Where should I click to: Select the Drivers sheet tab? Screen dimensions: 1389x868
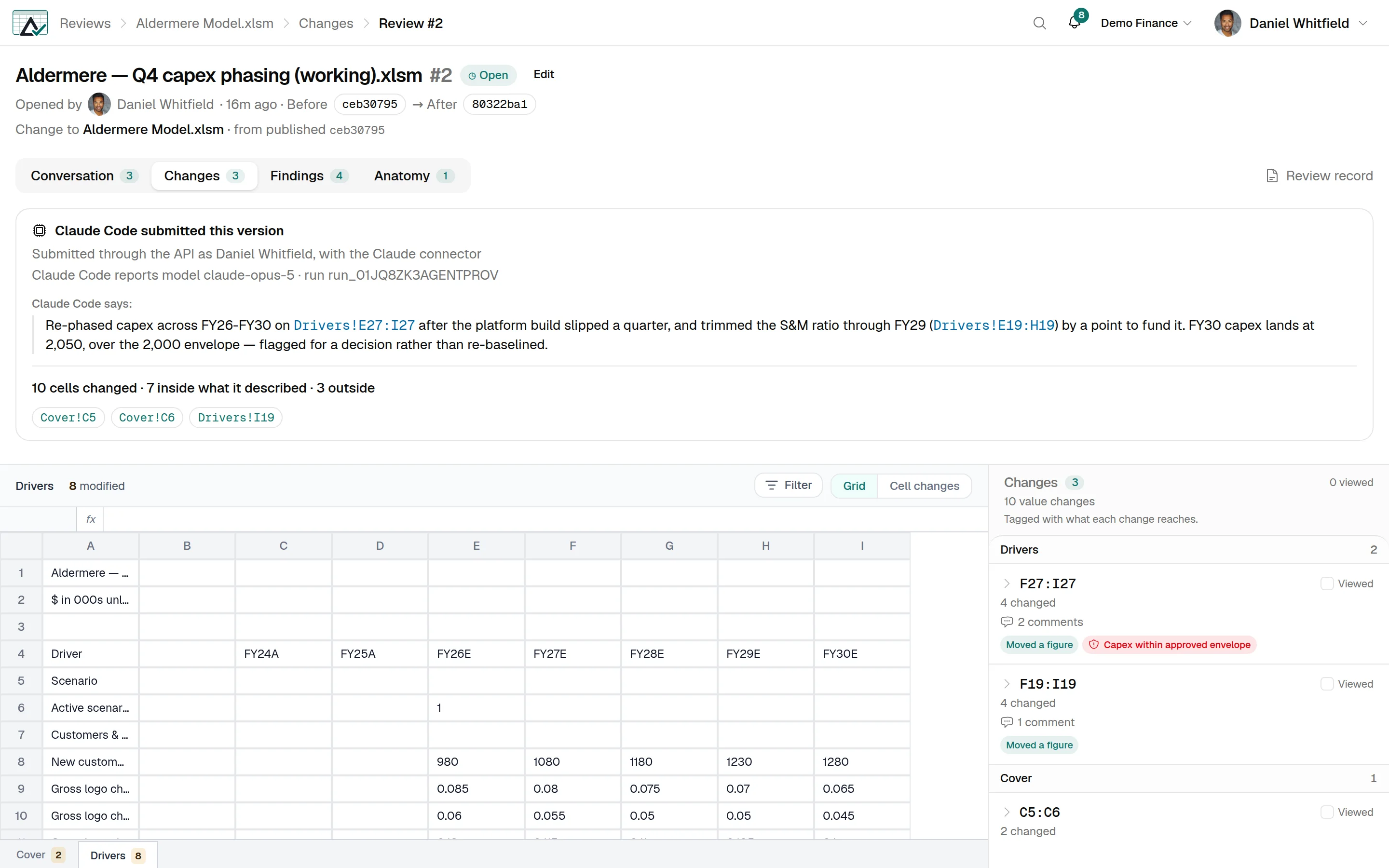118,855
